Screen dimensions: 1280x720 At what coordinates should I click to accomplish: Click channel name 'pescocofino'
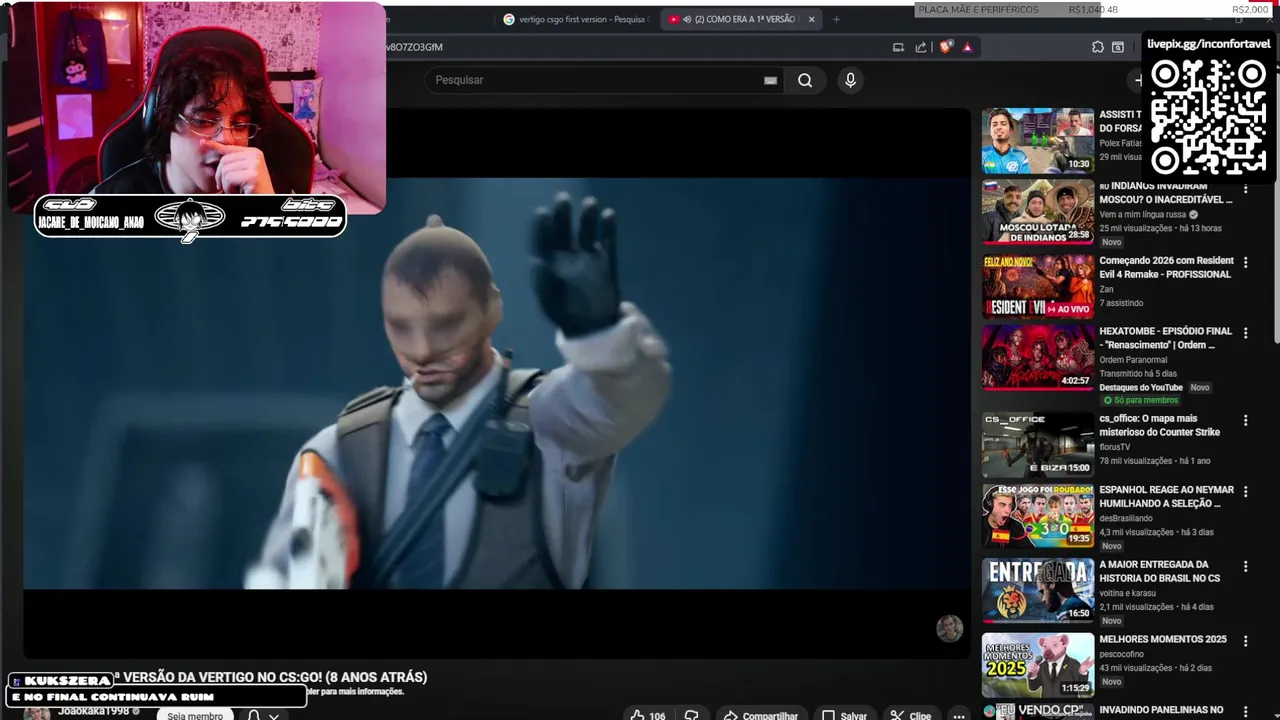(x=1121, y=654)
